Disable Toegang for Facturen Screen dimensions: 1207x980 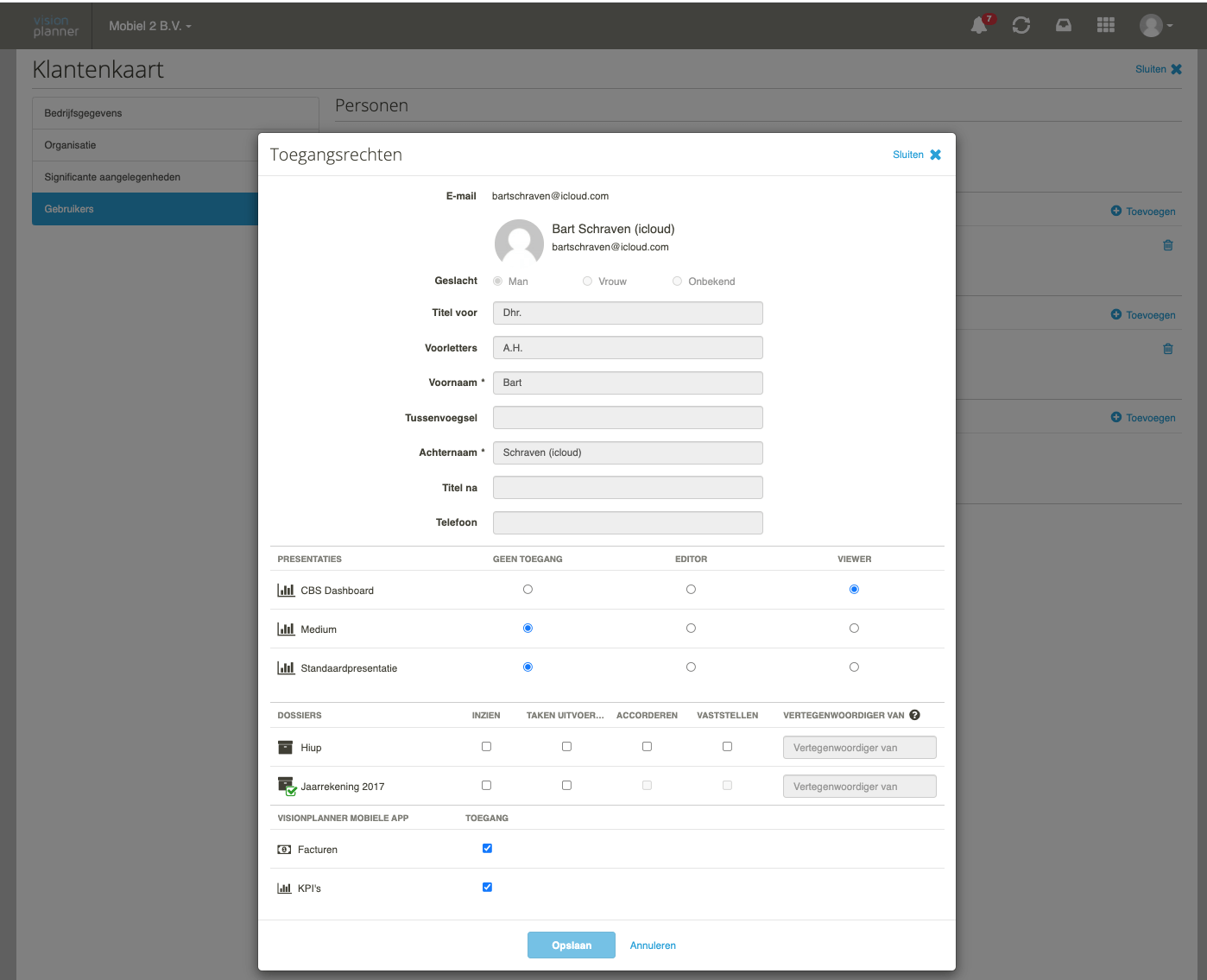(487, 848)
